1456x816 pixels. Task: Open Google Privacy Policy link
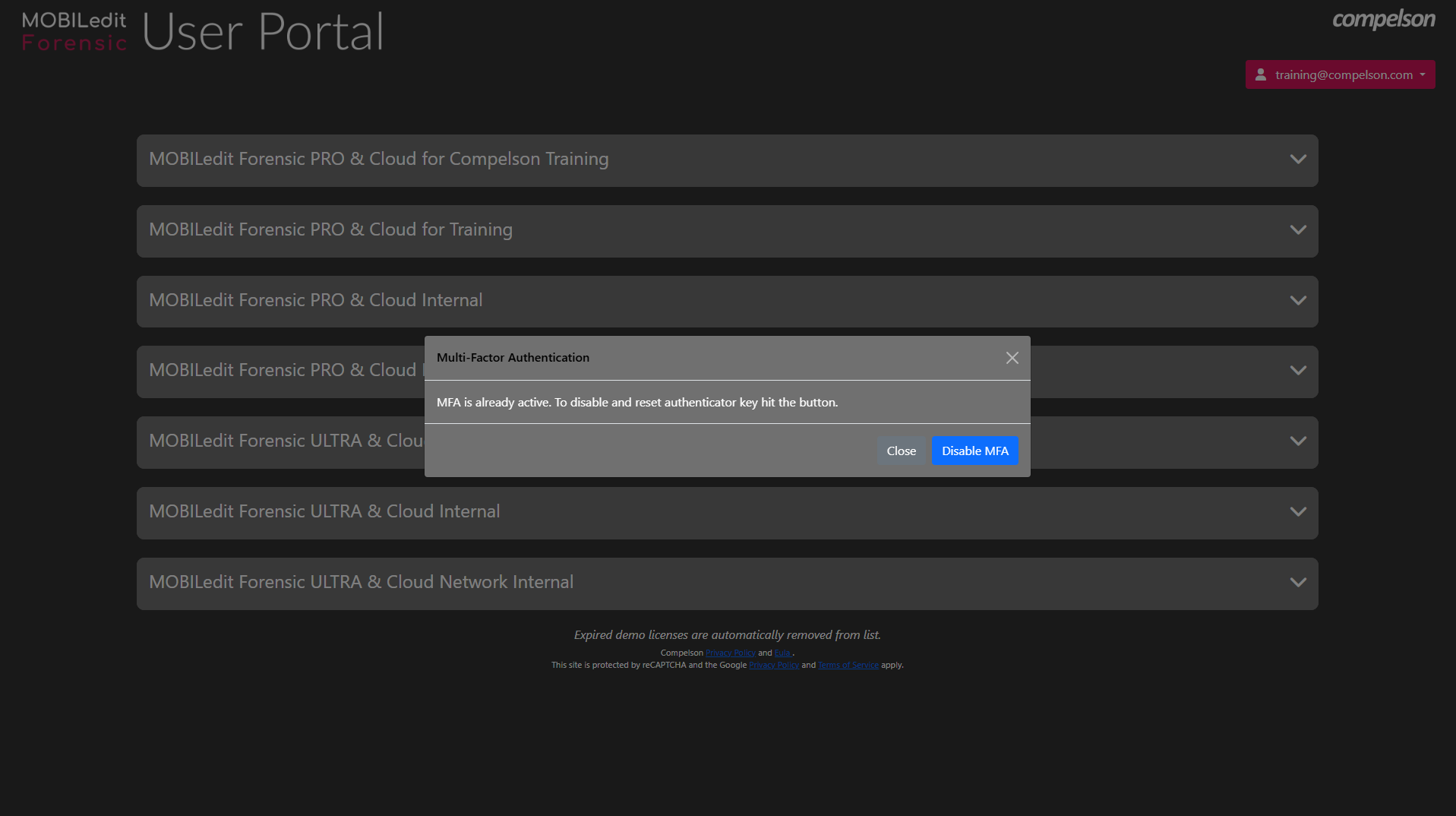click(x=773, y=665)
